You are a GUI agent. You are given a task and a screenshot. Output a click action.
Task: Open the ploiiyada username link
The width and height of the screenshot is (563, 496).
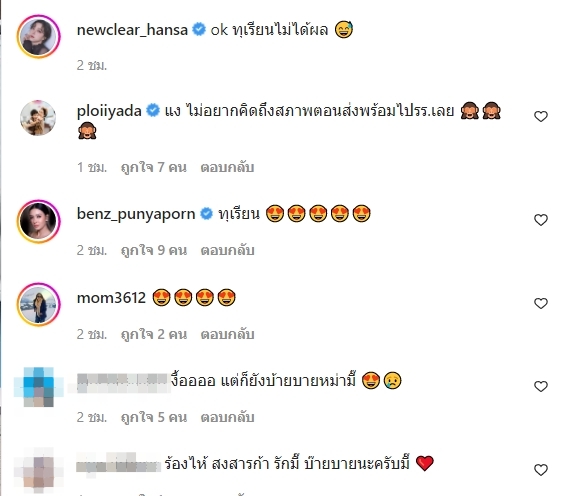pyautogui.click(x=109, y=111)
